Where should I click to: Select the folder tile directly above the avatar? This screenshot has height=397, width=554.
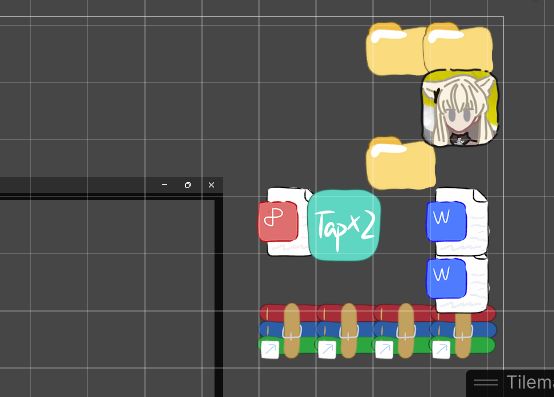click(459, 47)
